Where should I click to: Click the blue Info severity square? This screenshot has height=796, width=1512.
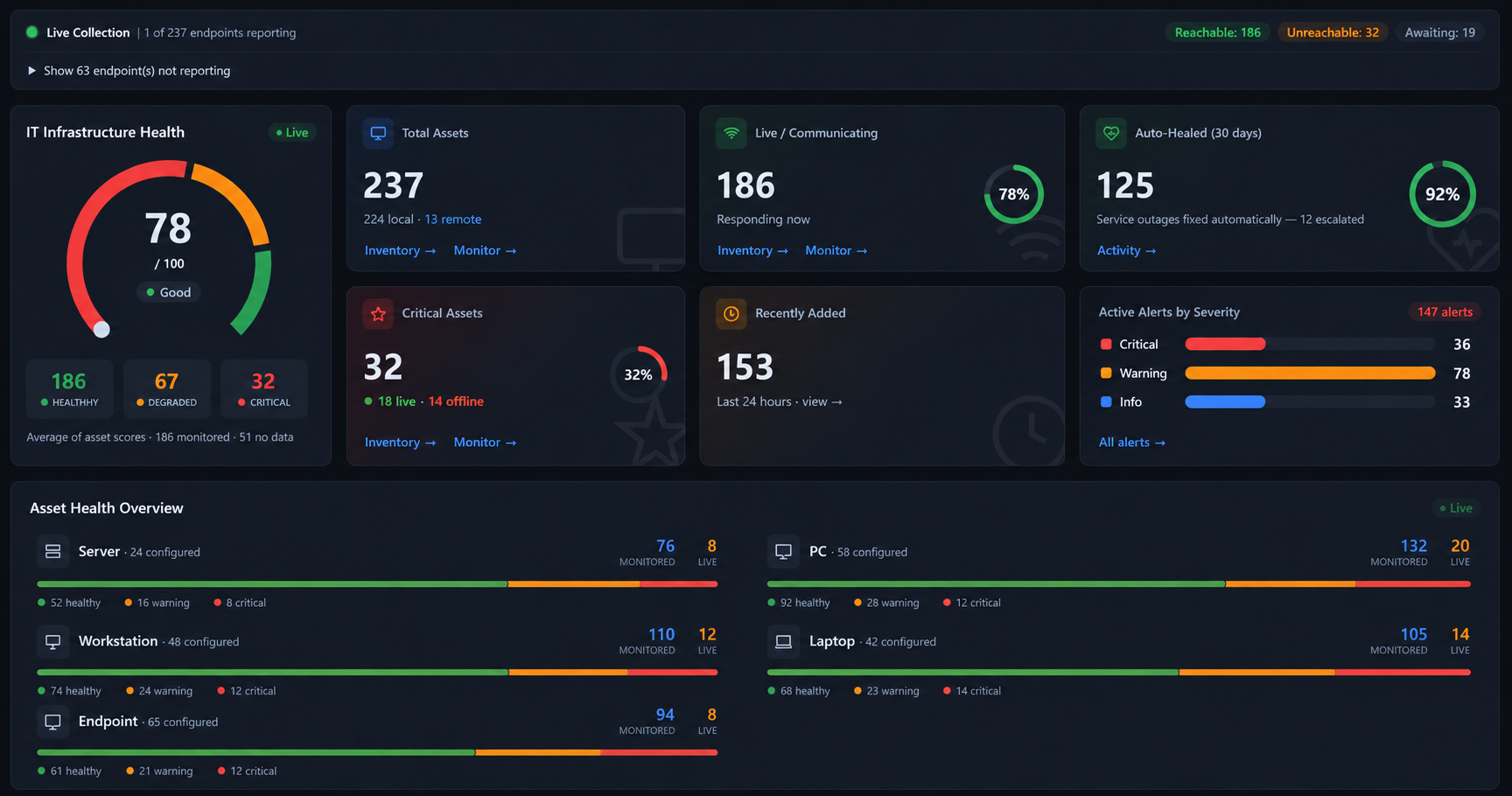point(1106,402)
